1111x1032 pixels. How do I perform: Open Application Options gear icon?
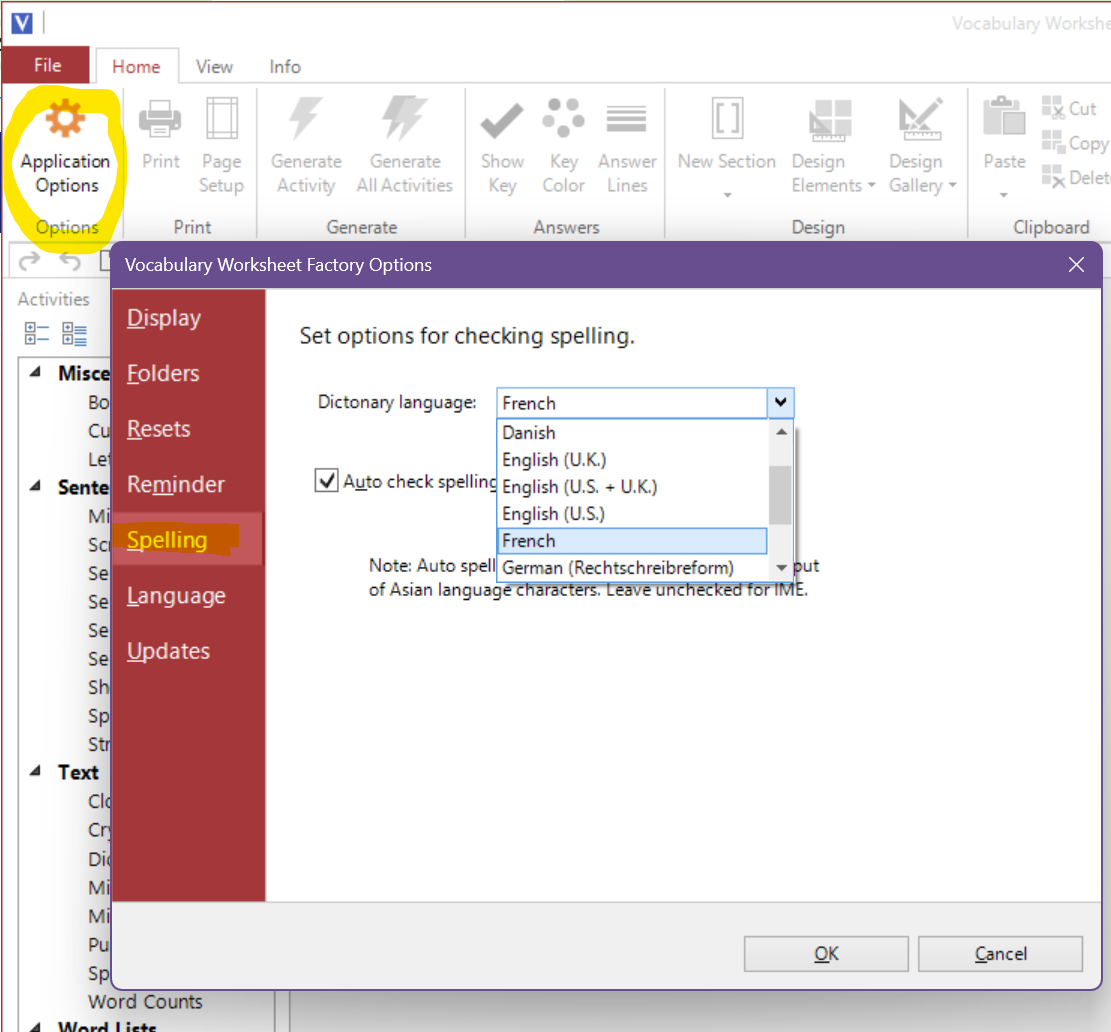[x=65, y=118]
